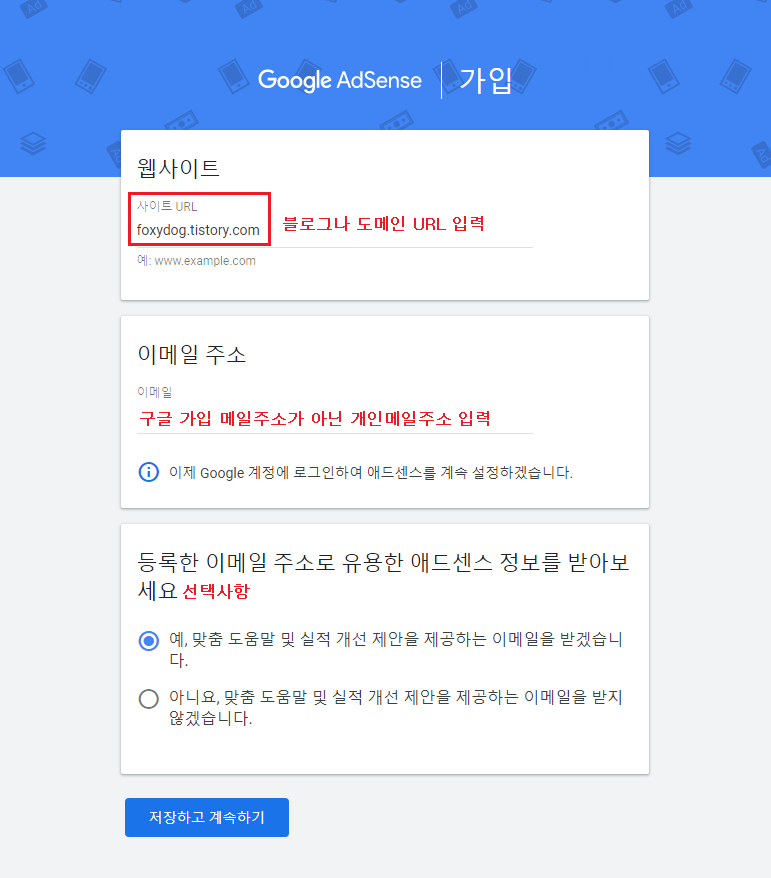Click the 웹사이트 section heading
The height and width of the screenshot is (878, 771).
(178, 168)
